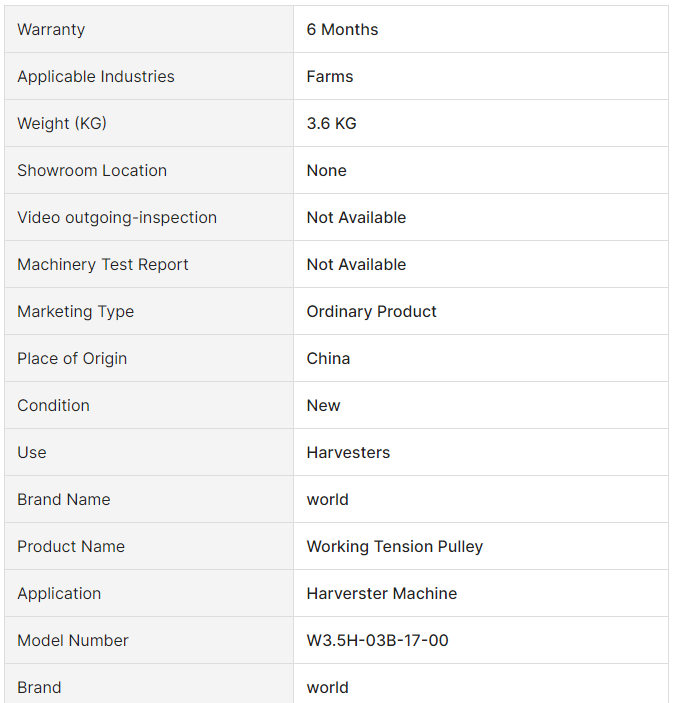Click the Machinery Test Report label
The height and width of the screenshot is (703, 677).
click(x=103, y=265)
